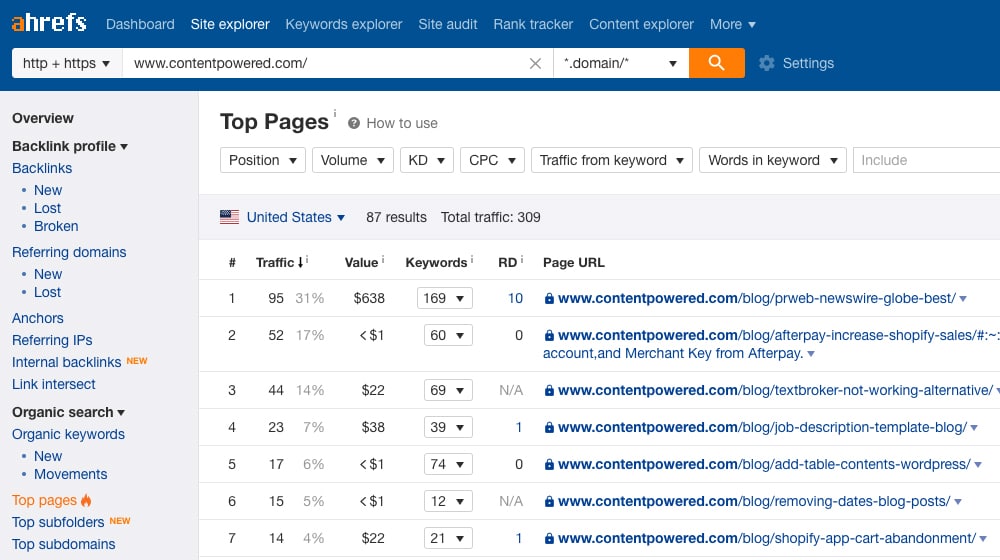
Task: Open the Position filter dropdown
Action: [x=263, y=160]
